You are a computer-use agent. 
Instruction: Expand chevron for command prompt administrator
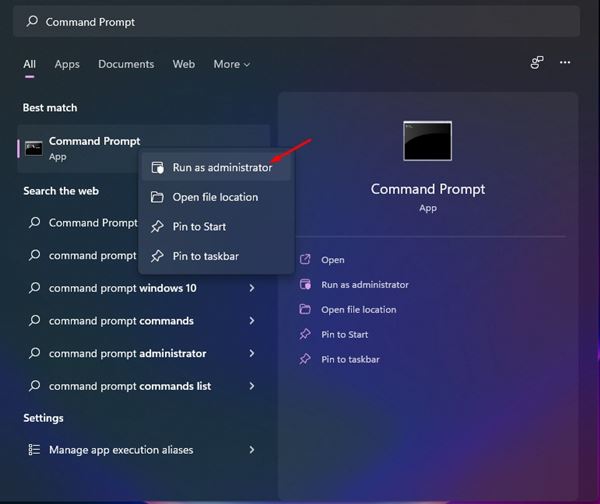pos(252,353)
